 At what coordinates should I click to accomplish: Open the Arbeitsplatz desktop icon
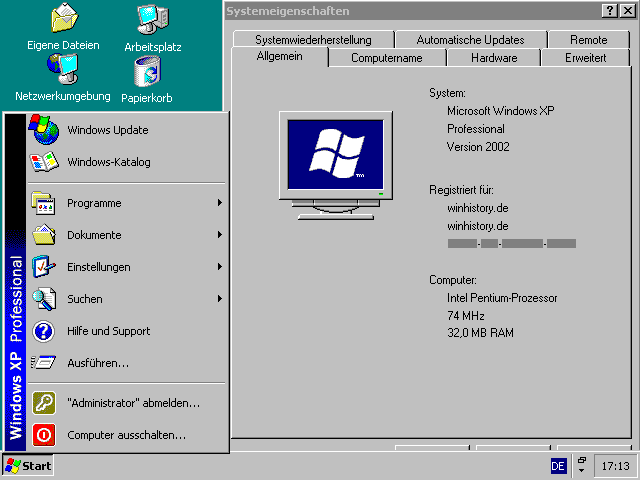coord(152,20)
